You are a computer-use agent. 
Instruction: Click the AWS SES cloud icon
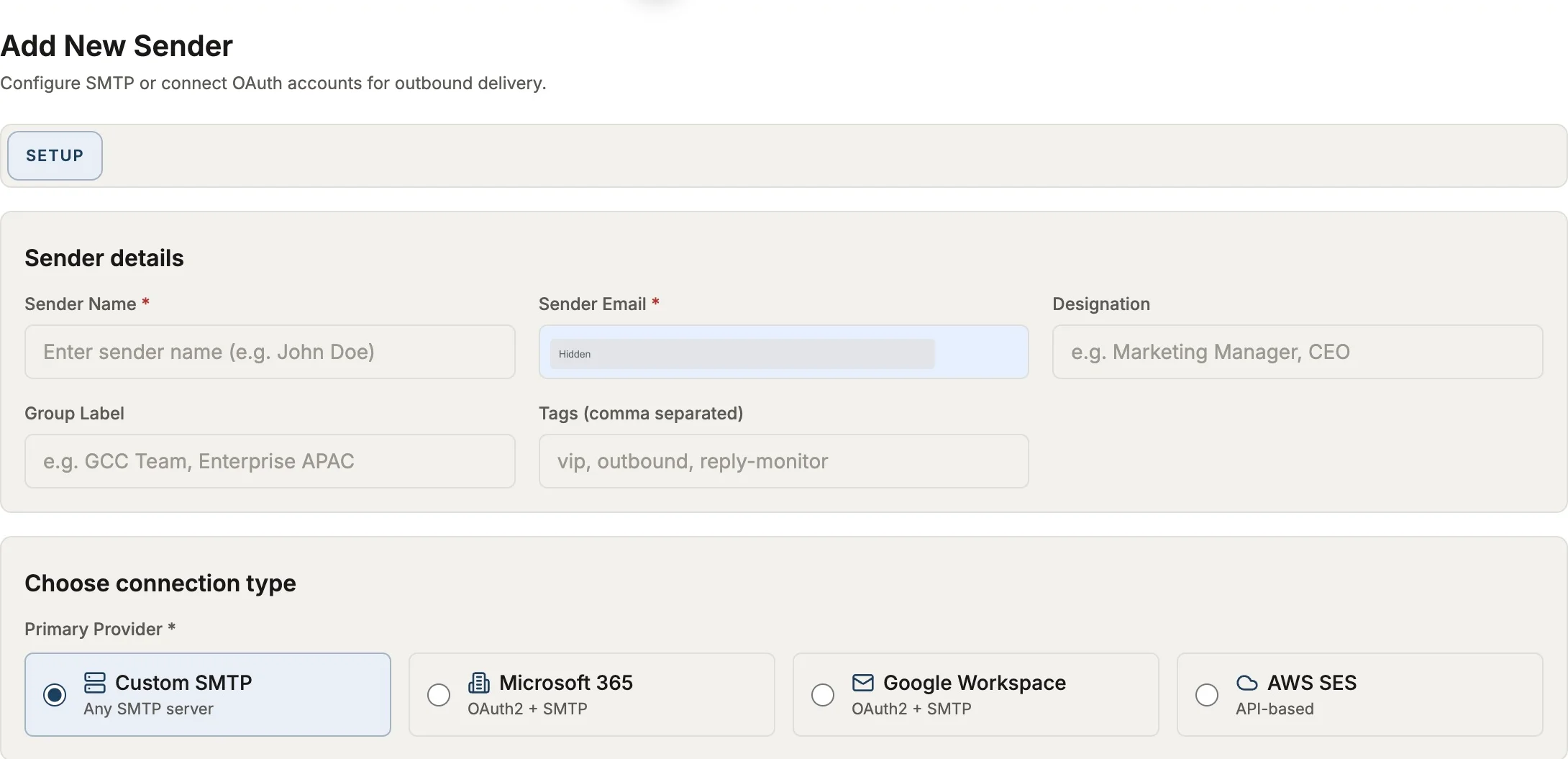point(1247,683)
